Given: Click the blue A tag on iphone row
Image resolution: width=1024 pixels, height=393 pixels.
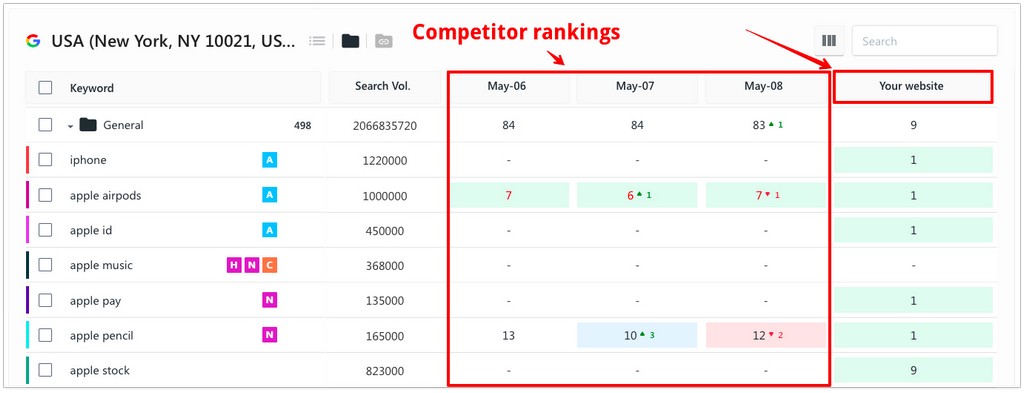Looking at the screenshot, I should (x=270, y=160).
